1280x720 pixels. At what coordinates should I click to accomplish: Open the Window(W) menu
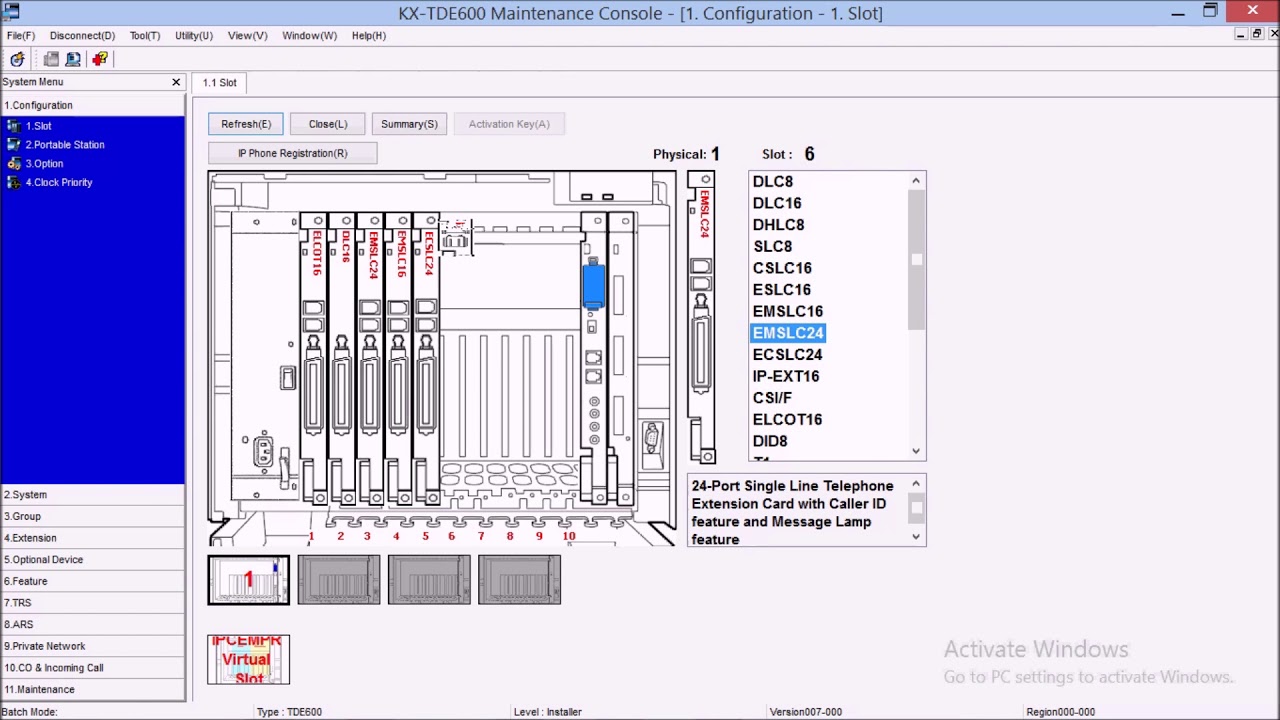pos(309,35)
